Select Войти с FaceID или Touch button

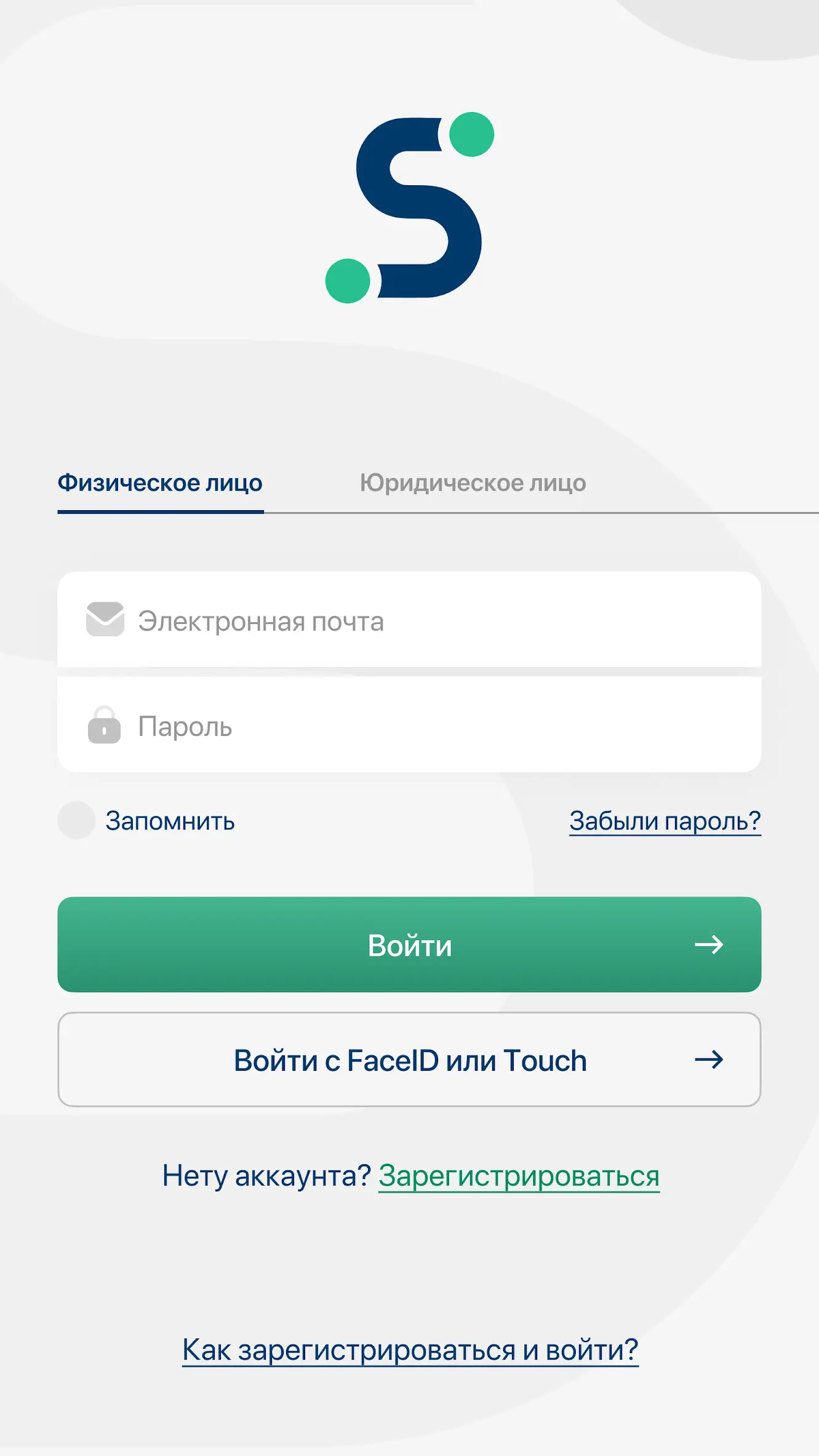click(x=409, y=1060)
